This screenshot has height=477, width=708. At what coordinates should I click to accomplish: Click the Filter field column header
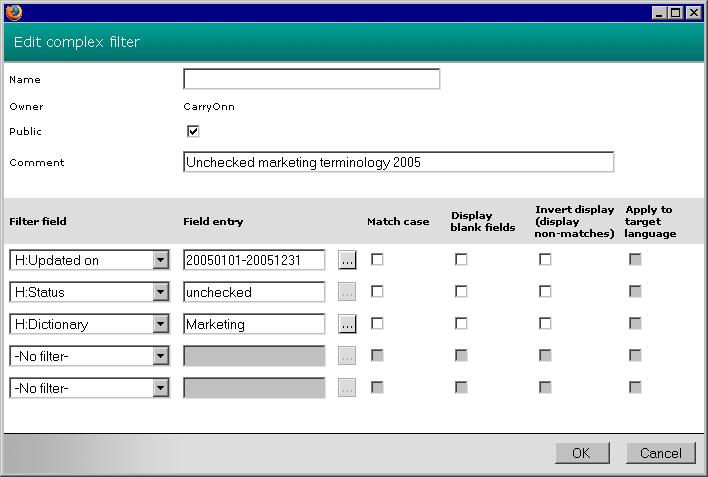click(38, 221)
